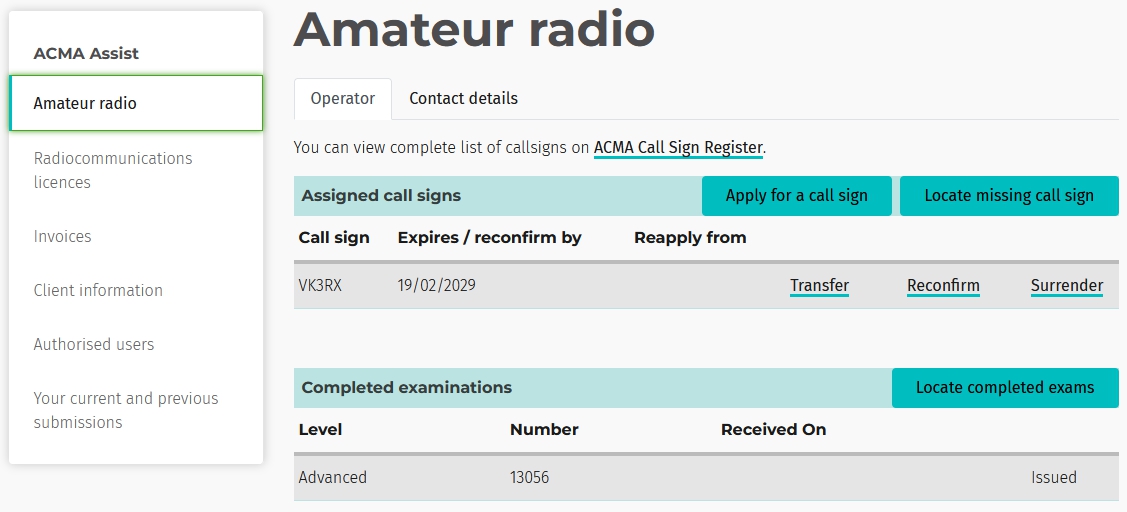The height and width of the screenshot is (512, 1127).
Task: Click the VK3RX call sign cell
Action: click(320, 286)
